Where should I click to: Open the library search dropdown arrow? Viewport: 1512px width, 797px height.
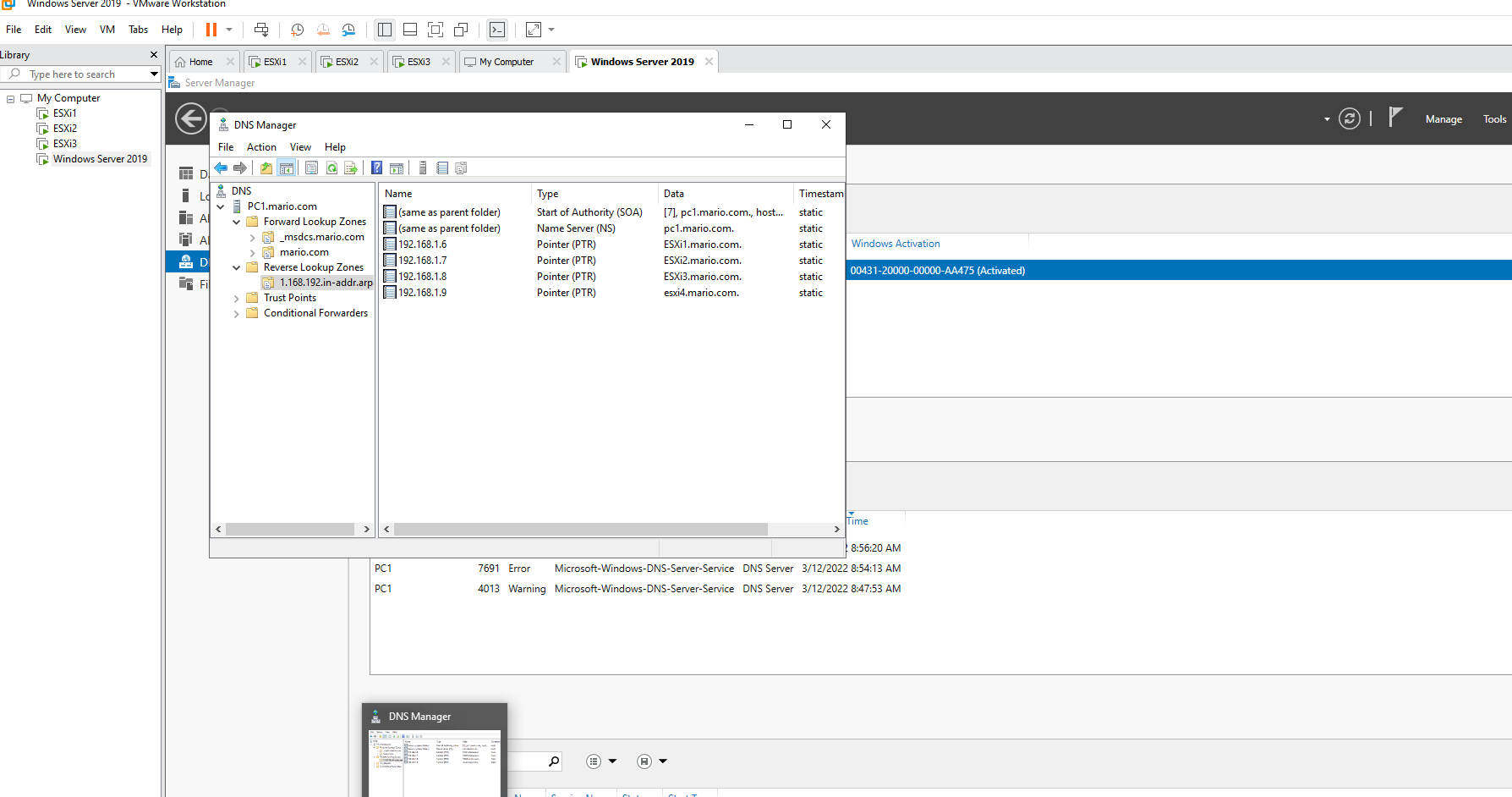(x=154, y=74)
